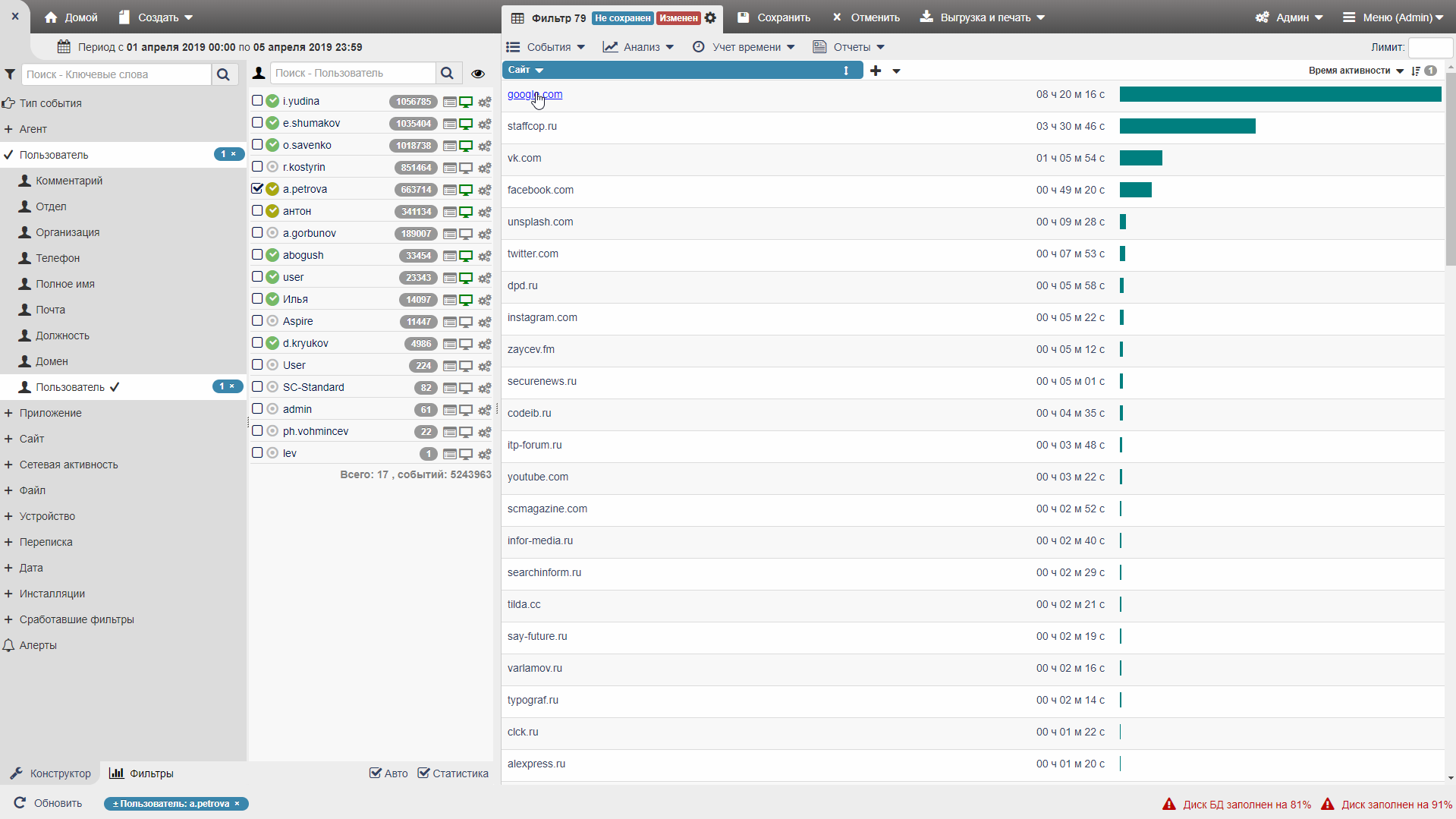Viewport: 1456px width, 819px height.
Task: Focus the keyword search field
Action: pos(116,74)
